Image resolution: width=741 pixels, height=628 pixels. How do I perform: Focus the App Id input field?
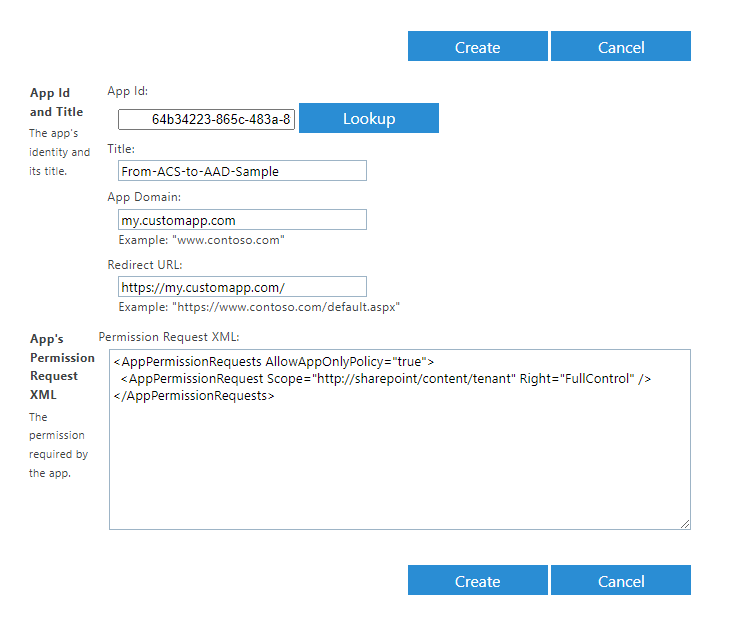click(207, 119)
